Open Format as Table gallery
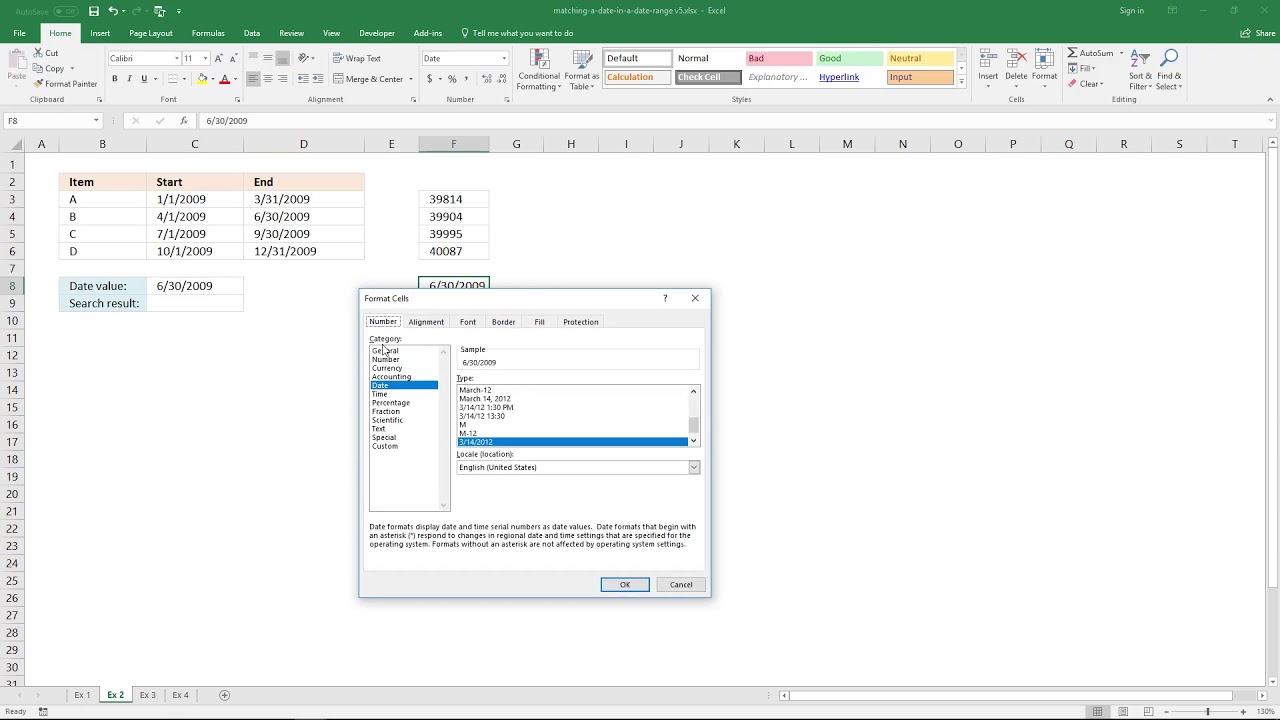The image size is (1280, 720). [x=581, y=70]
